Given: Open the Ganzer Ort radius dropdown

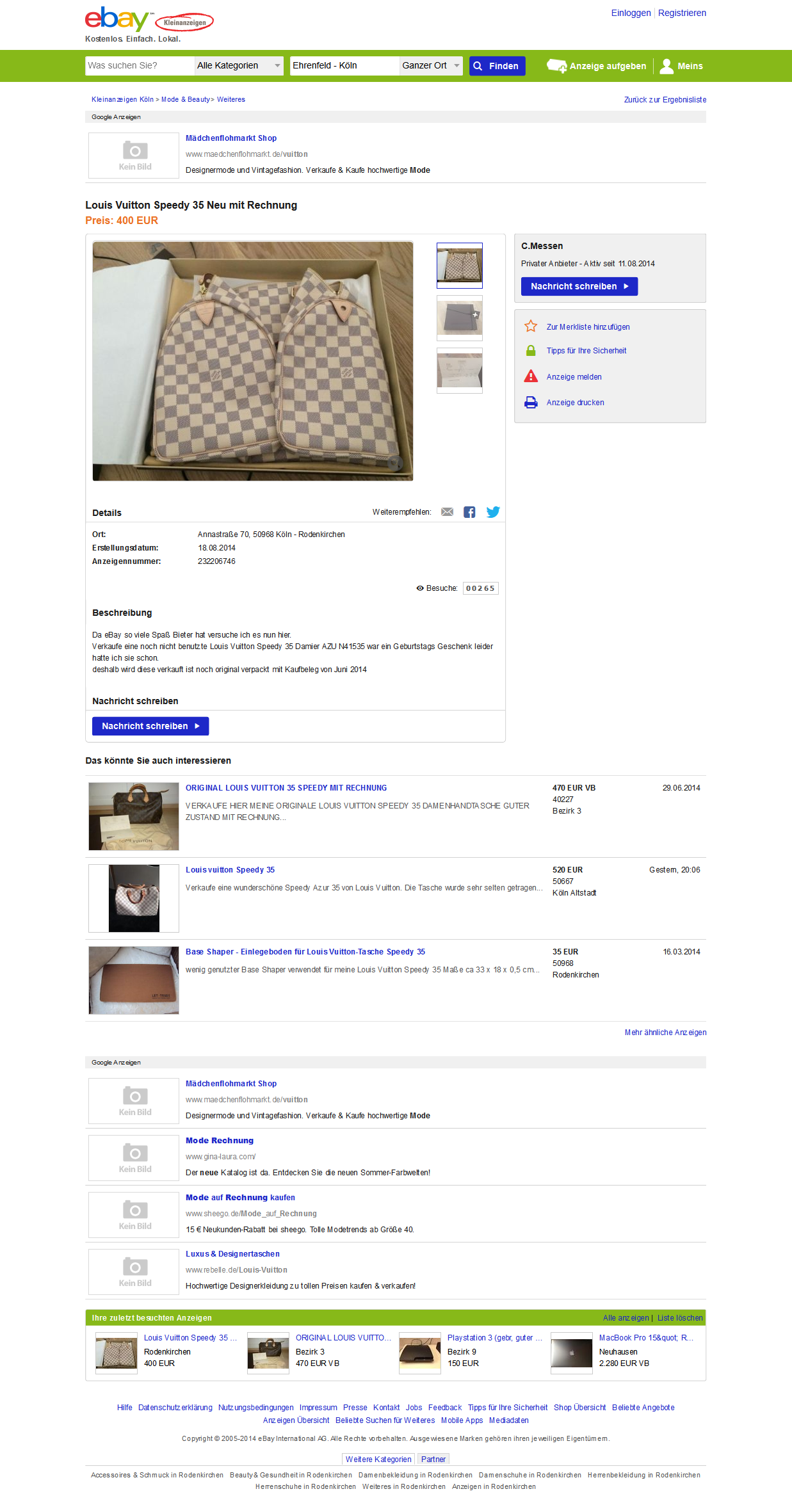Looking at the screenshot, I should point(431,66).
